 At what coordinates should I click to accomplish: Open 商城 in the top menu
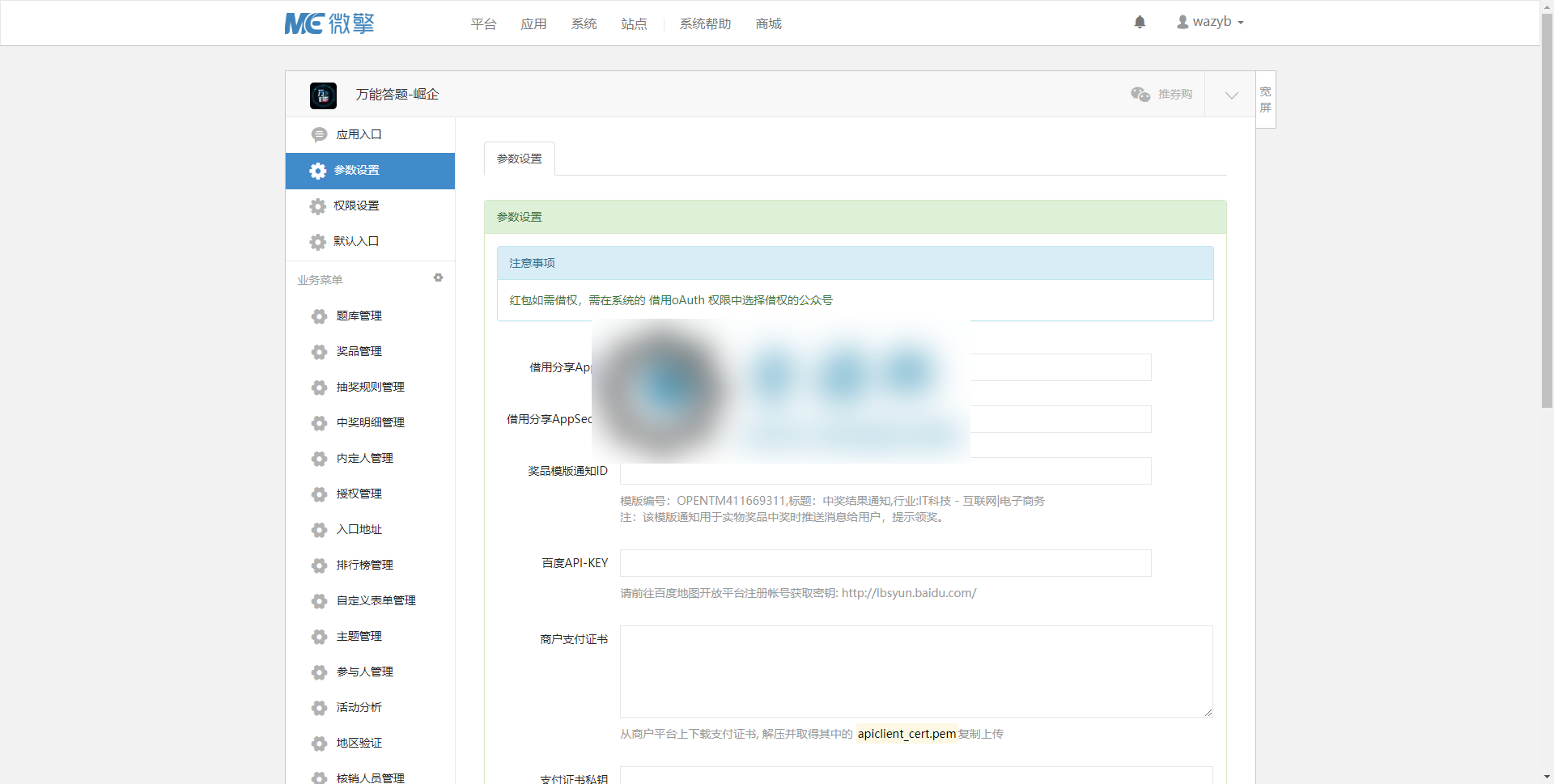[x=768, y=24]
